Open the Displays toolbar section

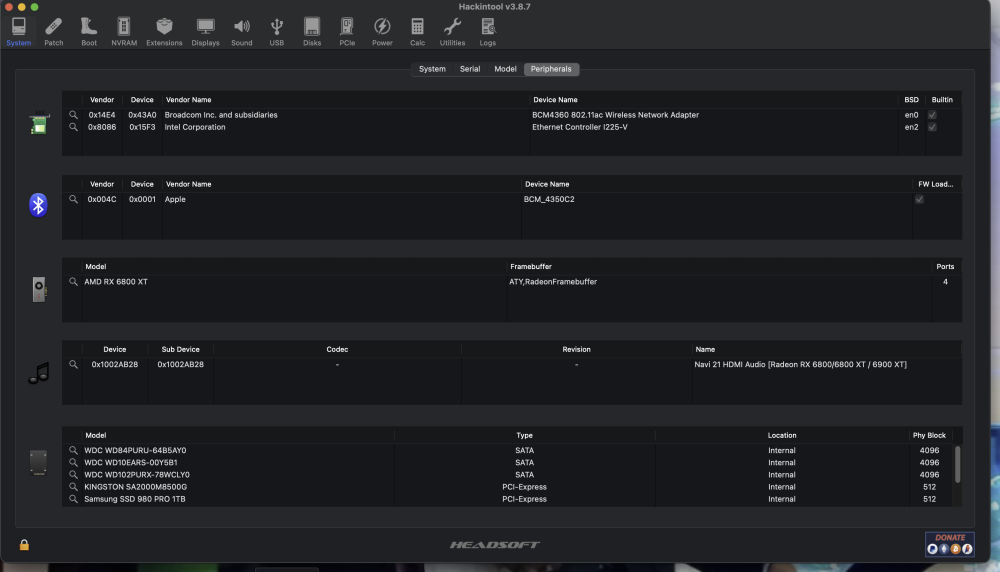205,32
